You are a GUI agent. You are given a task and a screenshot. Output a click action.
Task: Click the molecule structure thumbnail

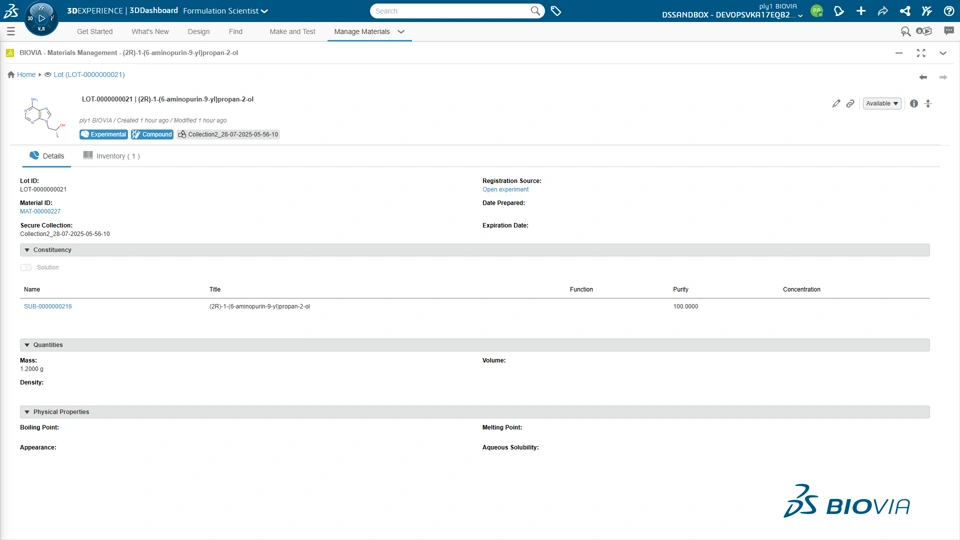(44, 116)
